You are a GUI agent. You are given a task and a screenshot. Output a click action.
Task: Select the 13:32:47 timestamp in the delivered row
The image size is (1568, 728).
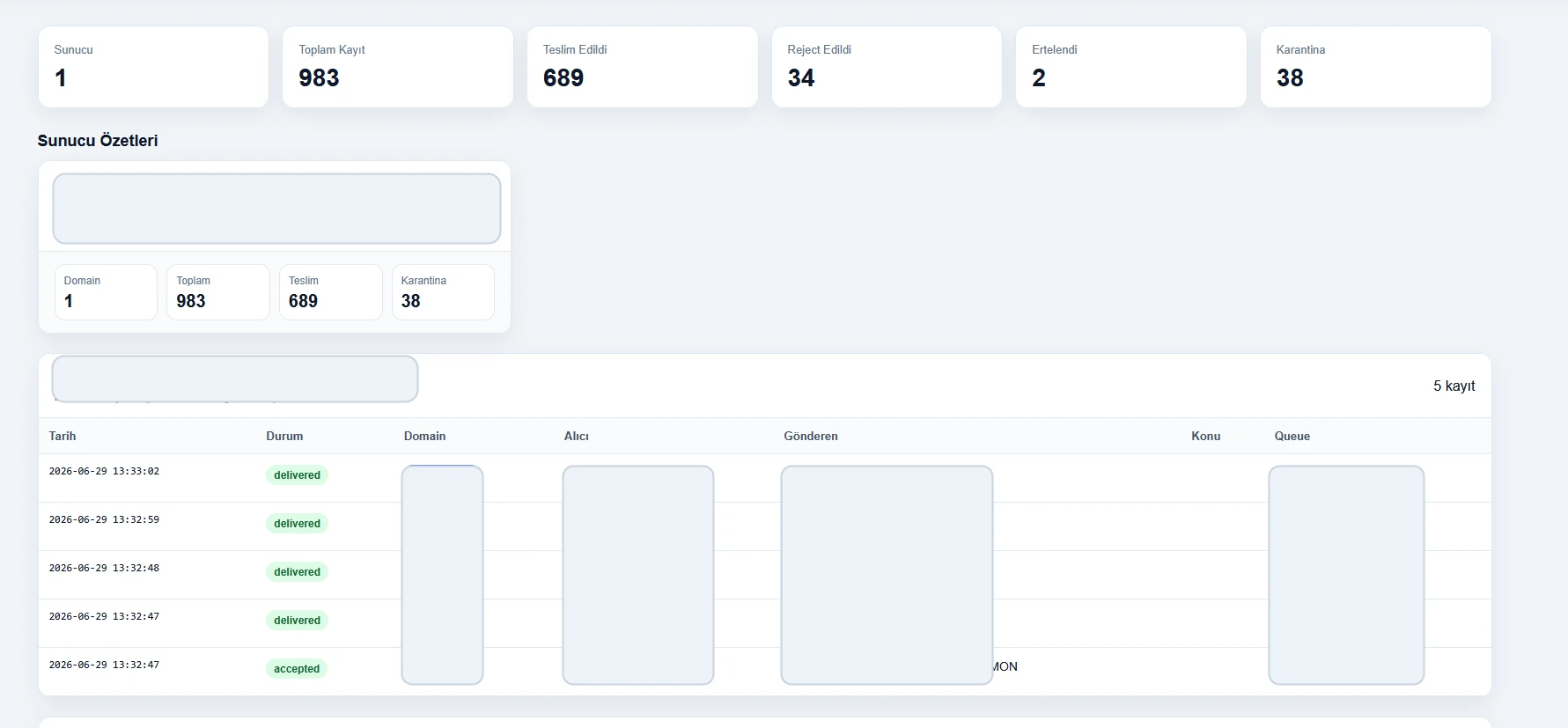(x=104, y=617)
